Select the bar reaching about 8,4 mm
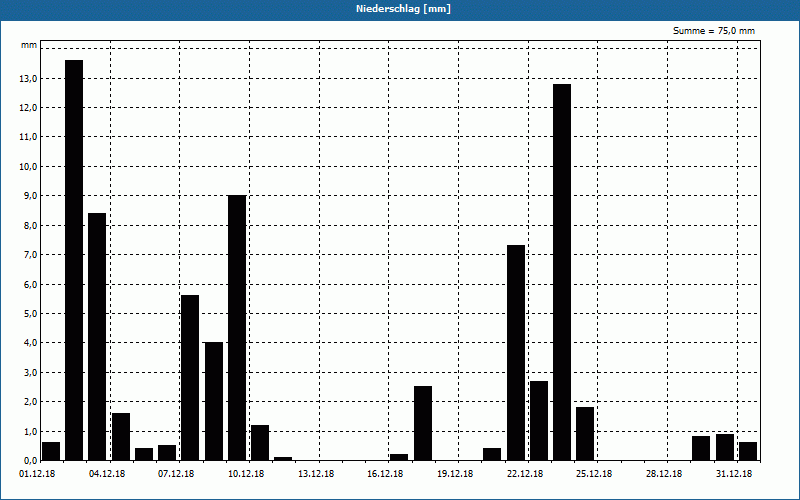This screenshot has width=800, height=500. click(x=97, y=337)
